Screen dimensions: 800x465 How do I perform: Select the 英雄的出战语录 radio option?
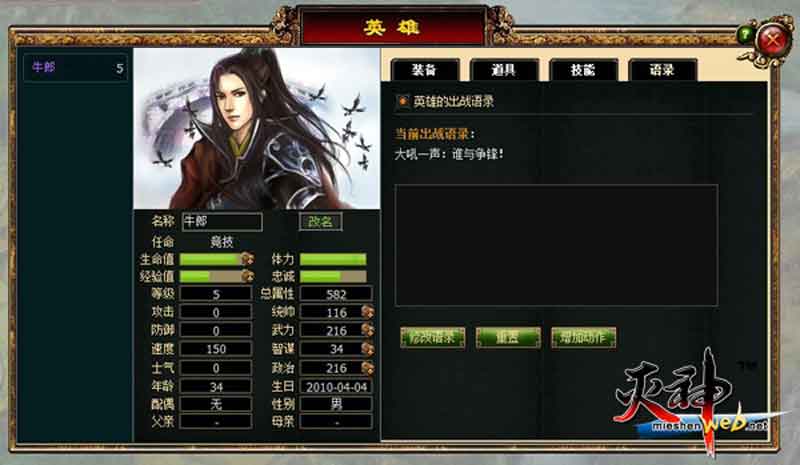(x=403, y=101)
